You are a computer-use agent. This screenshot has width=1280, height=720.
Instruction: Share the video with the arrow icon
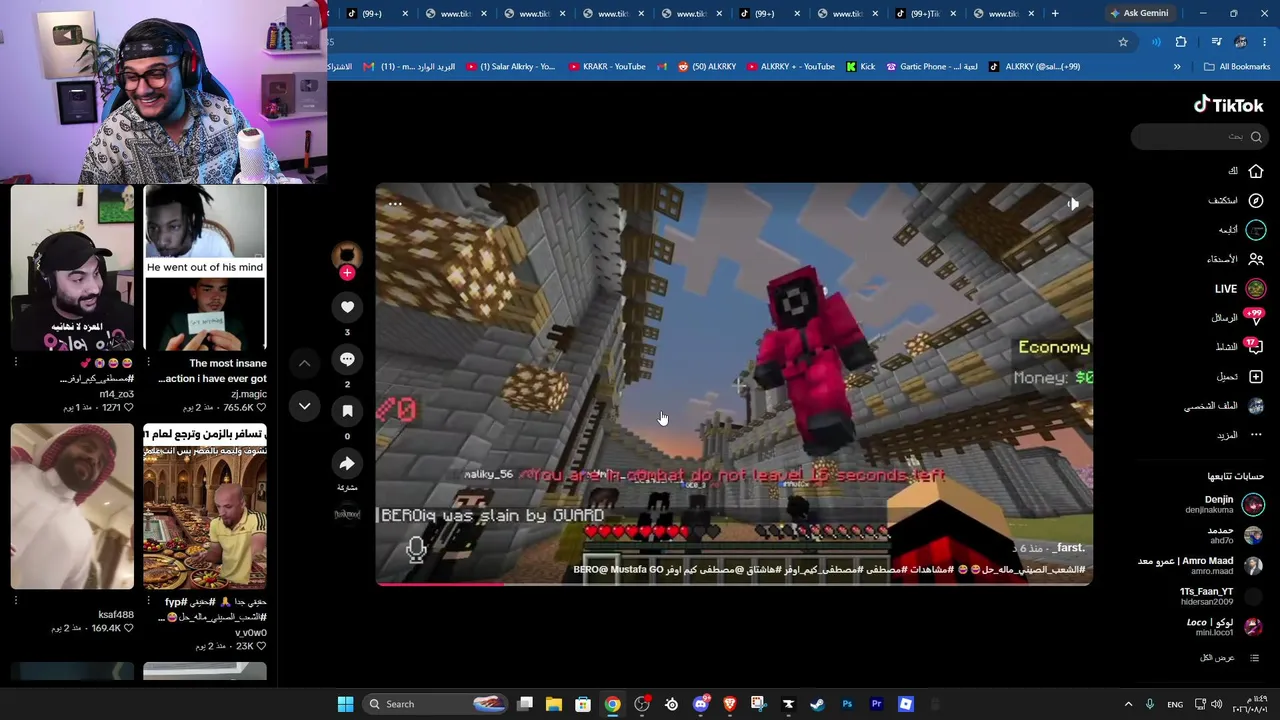click(347, 463)
